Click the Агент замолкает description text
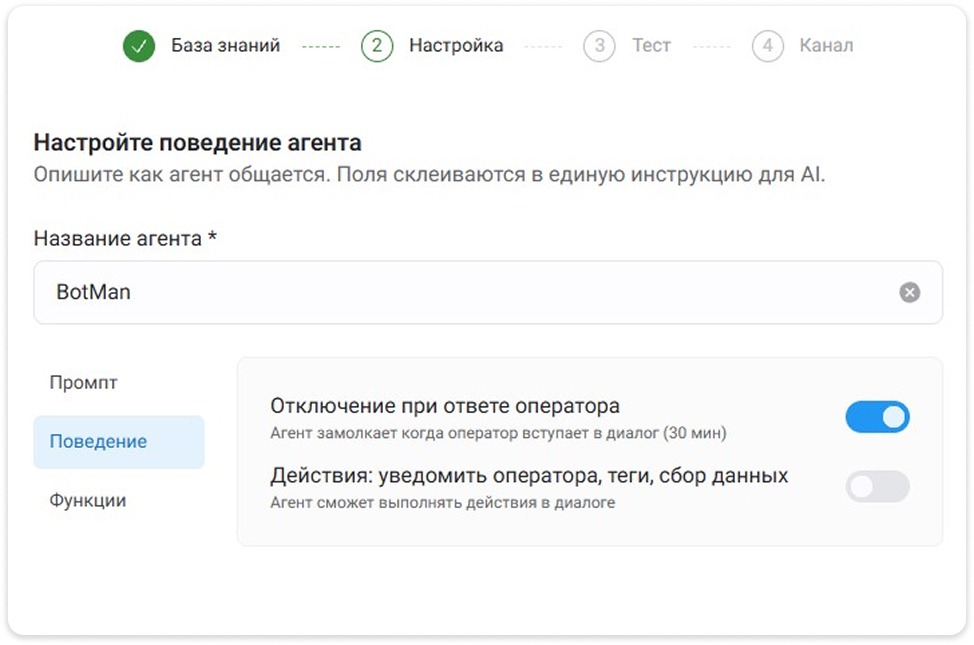Viewport: 974px width, 645px height. tap(498, 434)
